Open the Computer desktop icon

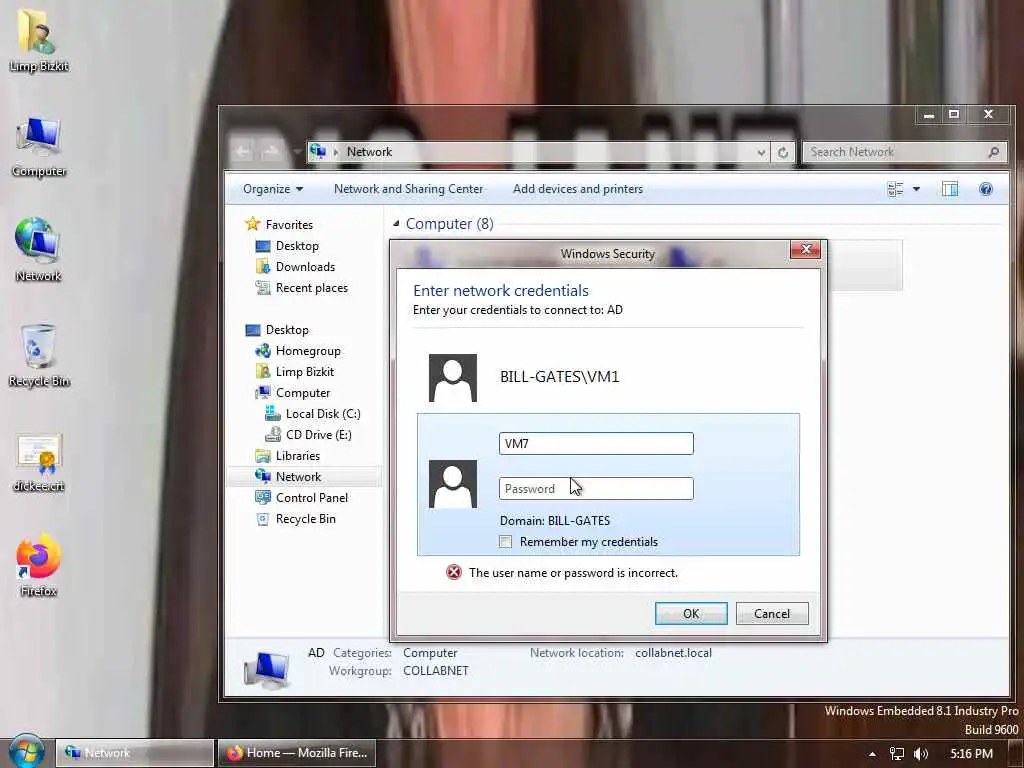point(39,147)
